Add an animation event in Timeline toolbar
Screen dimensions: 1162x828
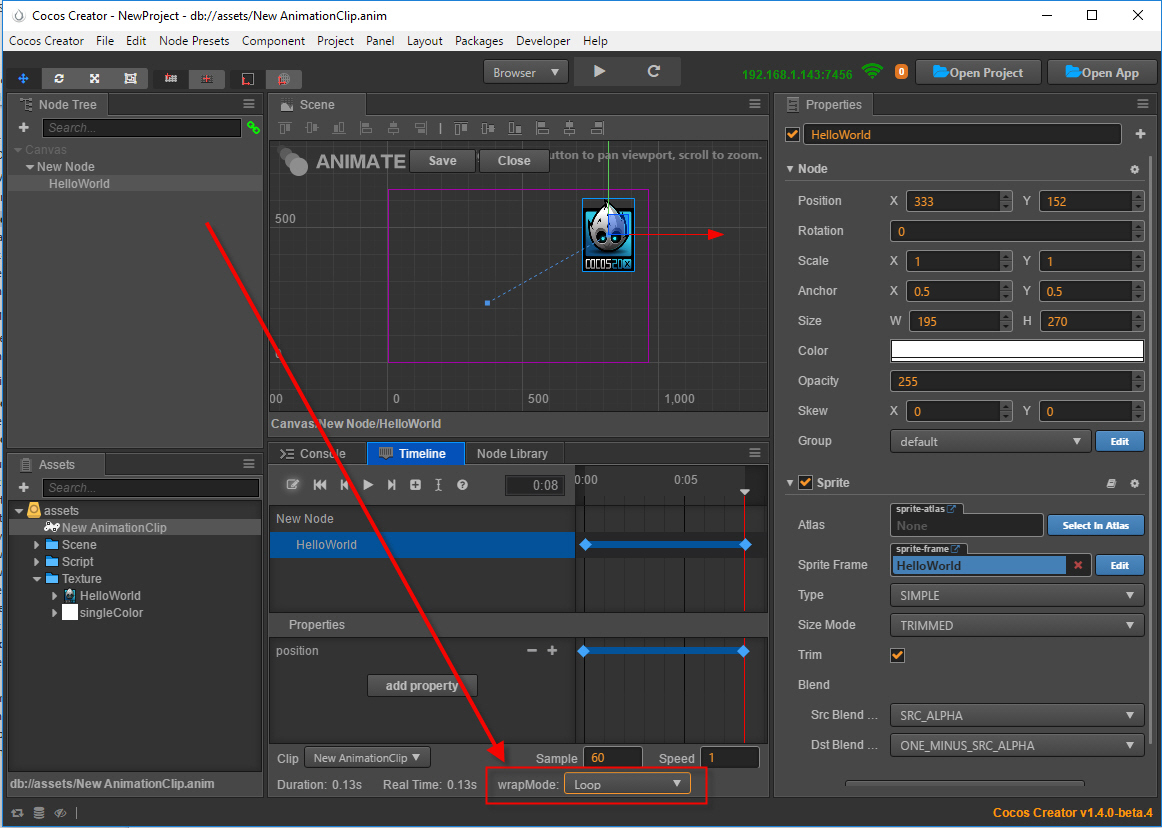[x=438, y=485]
